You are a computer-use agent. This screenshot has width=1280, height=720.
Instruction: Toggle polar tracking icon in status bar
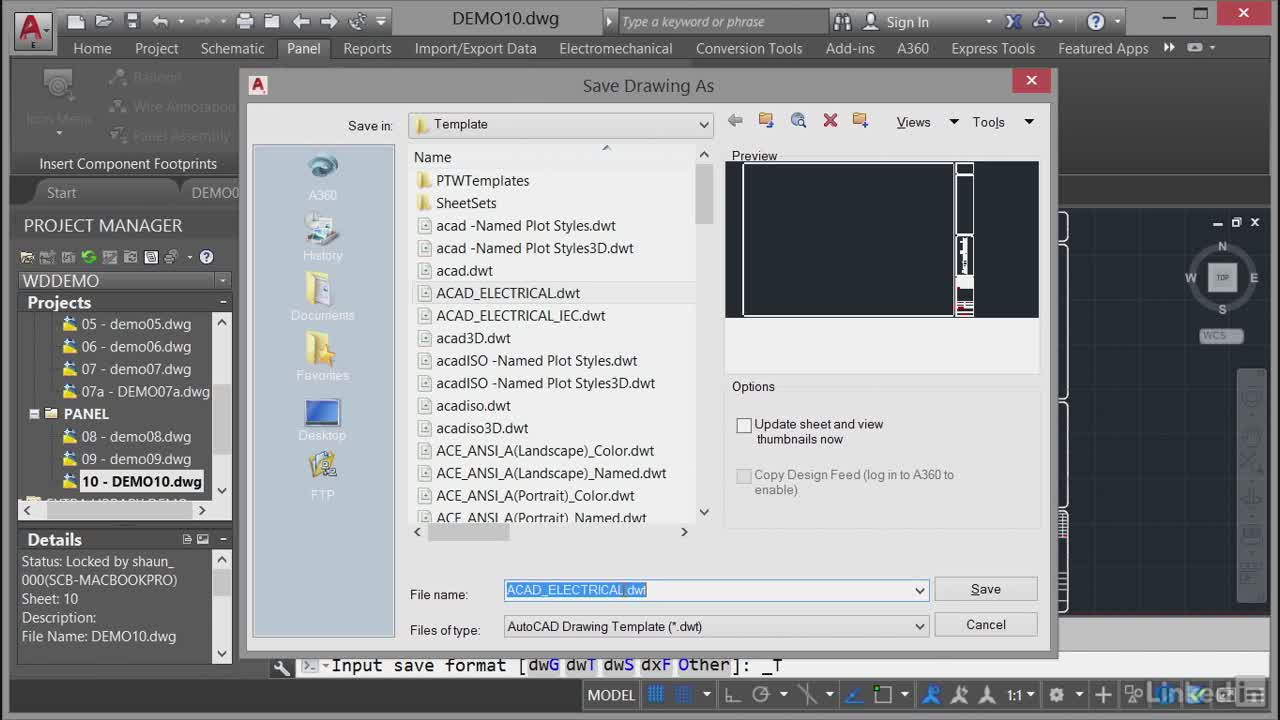point(760,695)
